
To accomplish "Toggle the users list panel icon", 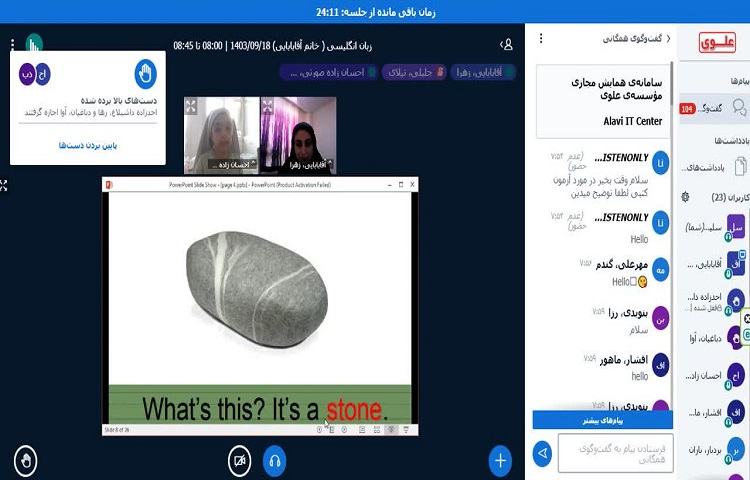I will pyautogui.click(x=507, y=45).
